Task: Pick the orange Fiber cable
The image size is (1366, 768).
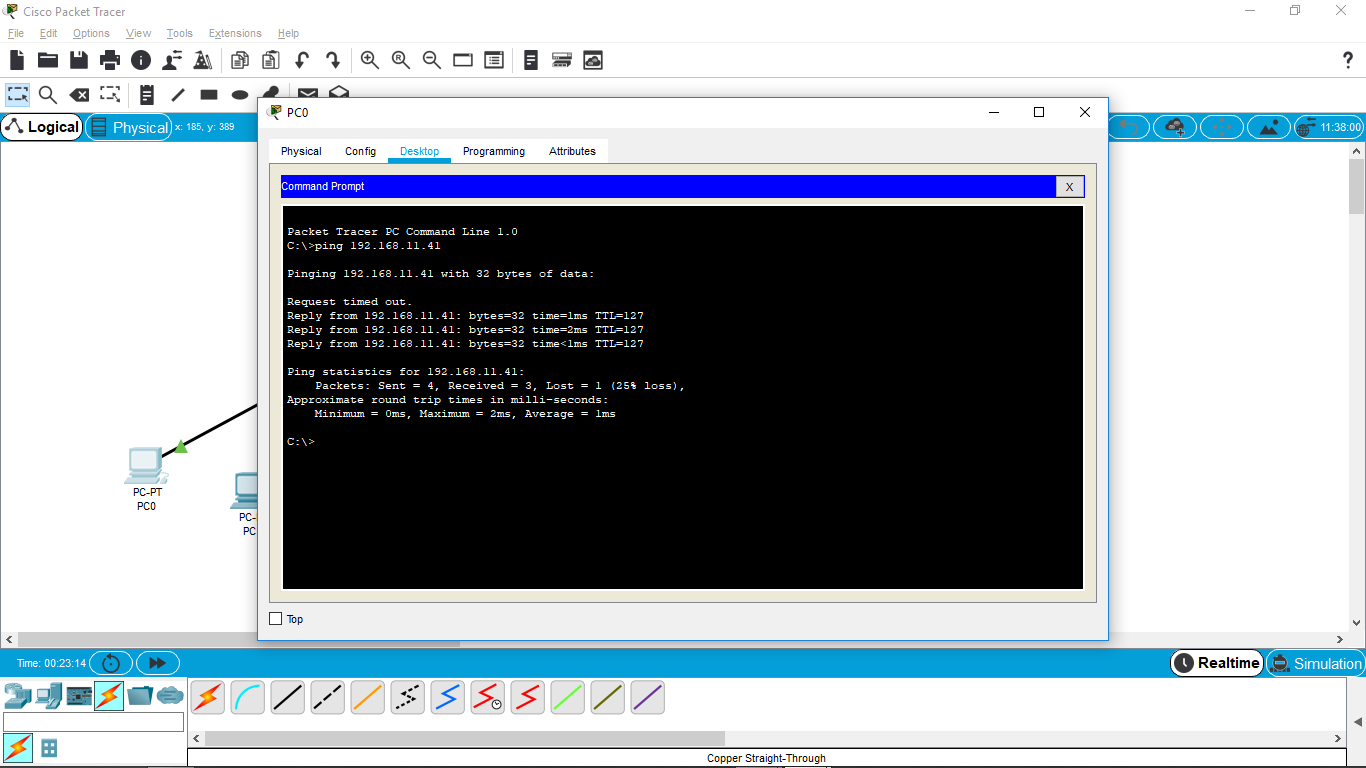Action: (x=368, y=697)
